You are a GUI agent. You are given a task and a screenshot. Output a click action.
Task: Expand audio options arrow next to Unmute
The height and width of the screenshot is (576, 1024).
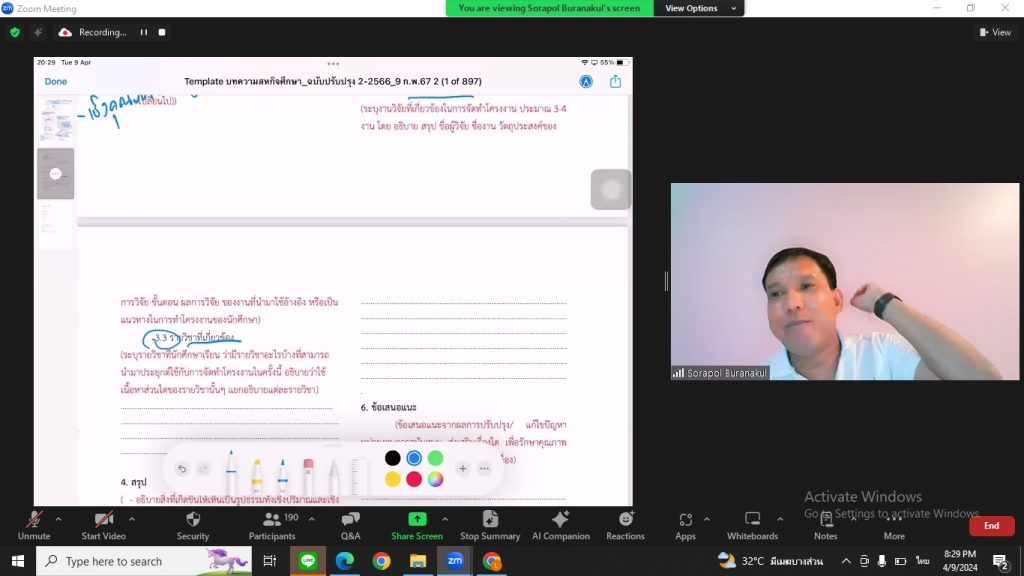pos(58,519)
